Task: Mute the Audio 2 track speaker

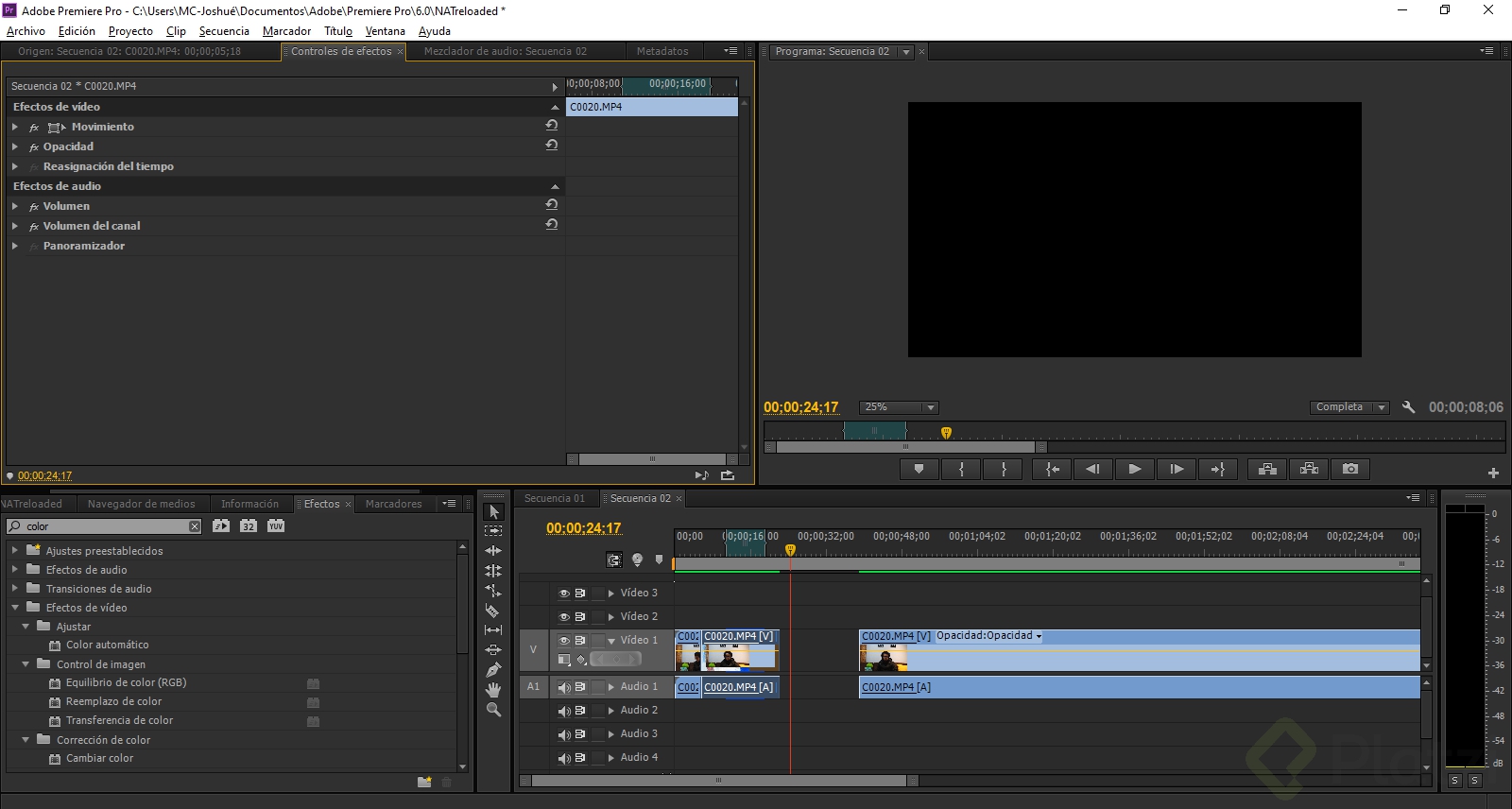Action: click(564, 711)
